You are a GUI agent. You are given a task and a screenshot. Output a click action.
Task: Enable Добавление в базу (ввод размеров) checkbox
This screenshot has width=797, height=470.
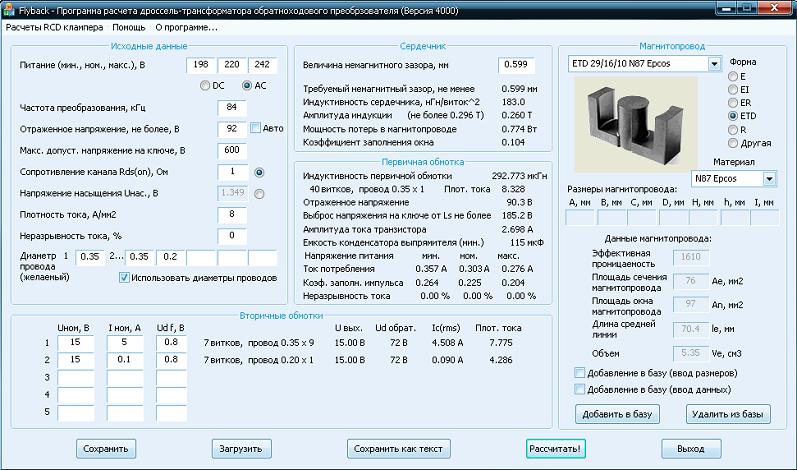pos(580,373)
